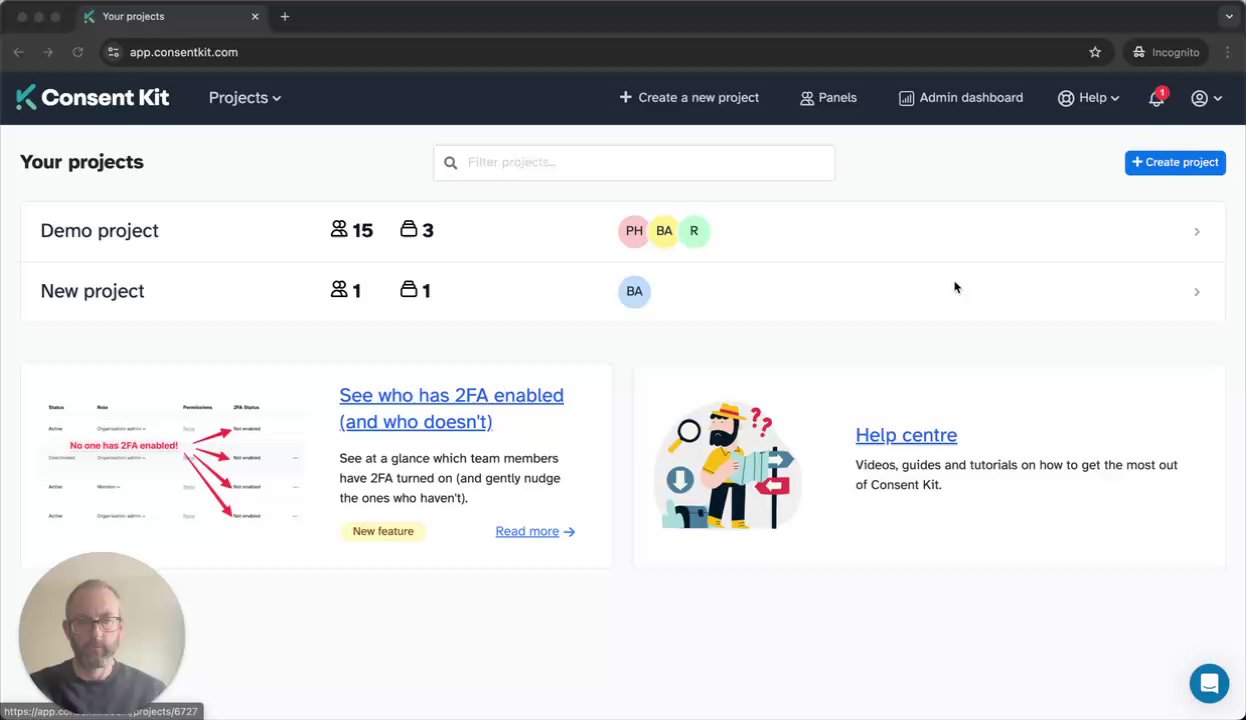
Task: Open the user account menu
Action: coord(1206,98)
